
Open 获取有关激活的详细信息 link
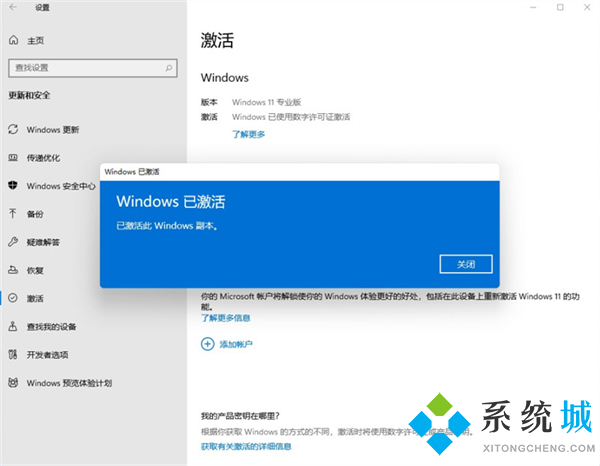(246, 446)
